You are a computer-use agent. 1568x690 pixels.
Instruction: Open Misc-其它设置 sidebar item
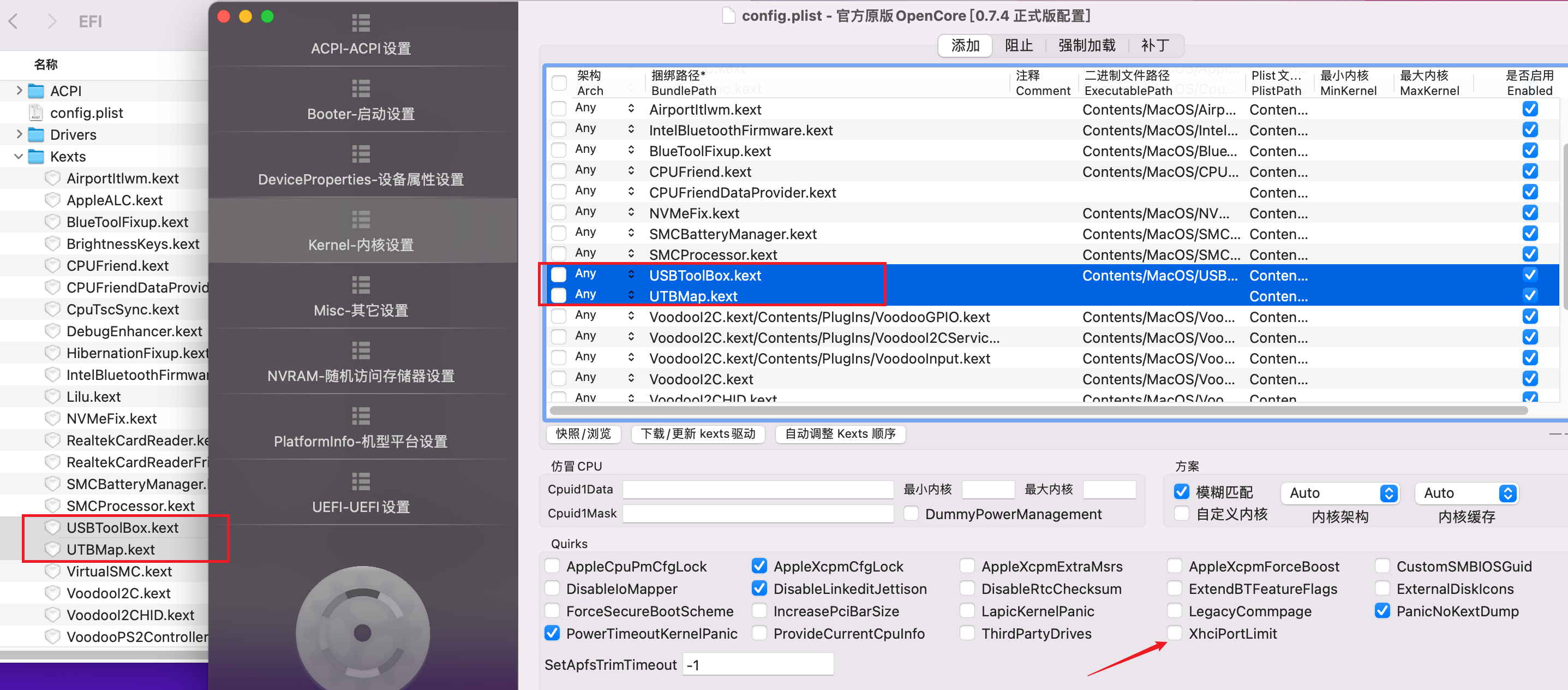[363, 296]
